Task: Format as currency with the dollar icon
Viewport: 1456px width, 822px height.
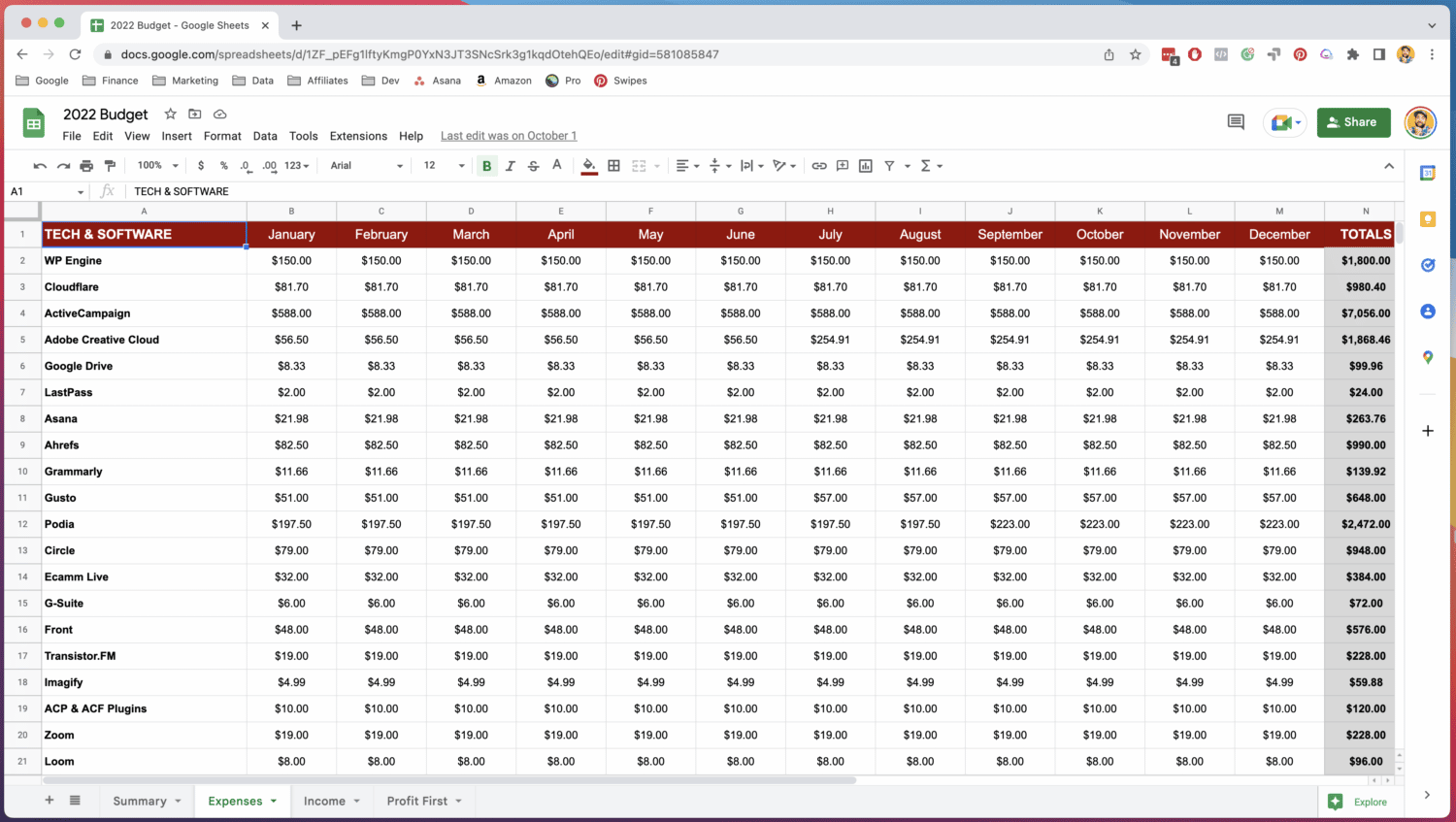Action: click(201, 166)
